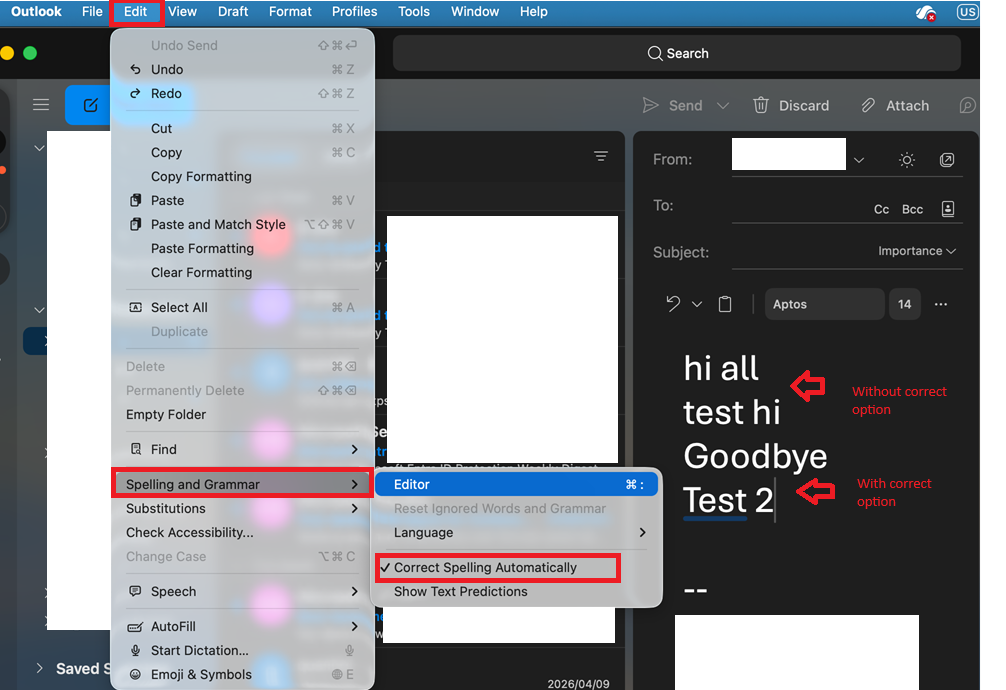The height and width of the screenshot is (690, 1006).
Task: Expand the Saved Searches folder chevron
Action: (40, 668)
